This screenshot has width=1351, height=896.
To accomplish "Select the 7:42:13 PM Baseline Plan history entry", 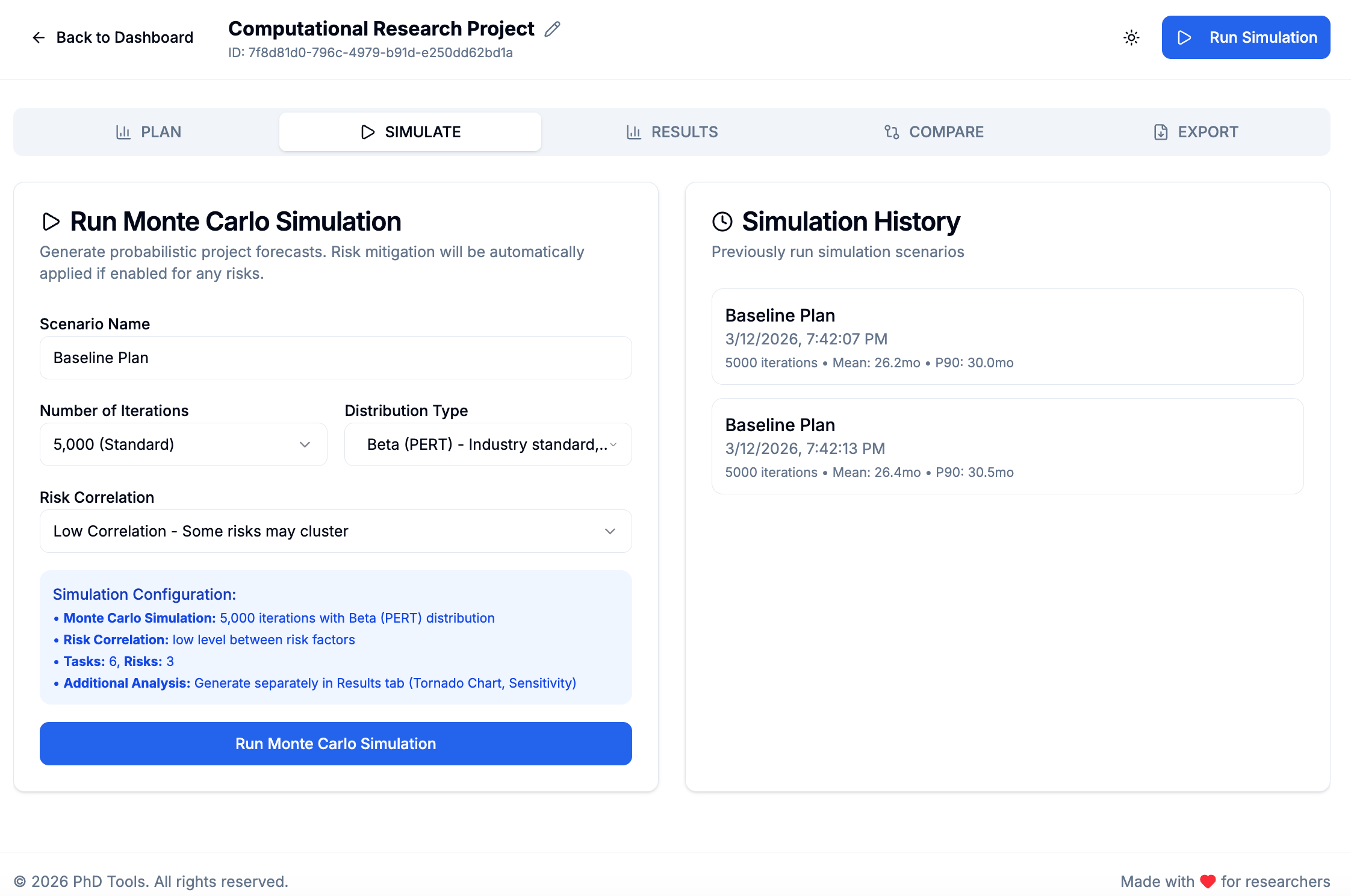I will point(1007,446).
